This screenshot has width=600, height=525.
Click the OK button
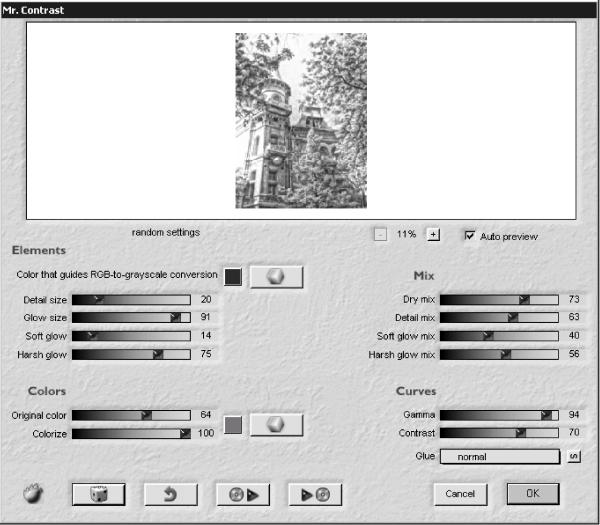pyautogui.click(x=533, y=494)
